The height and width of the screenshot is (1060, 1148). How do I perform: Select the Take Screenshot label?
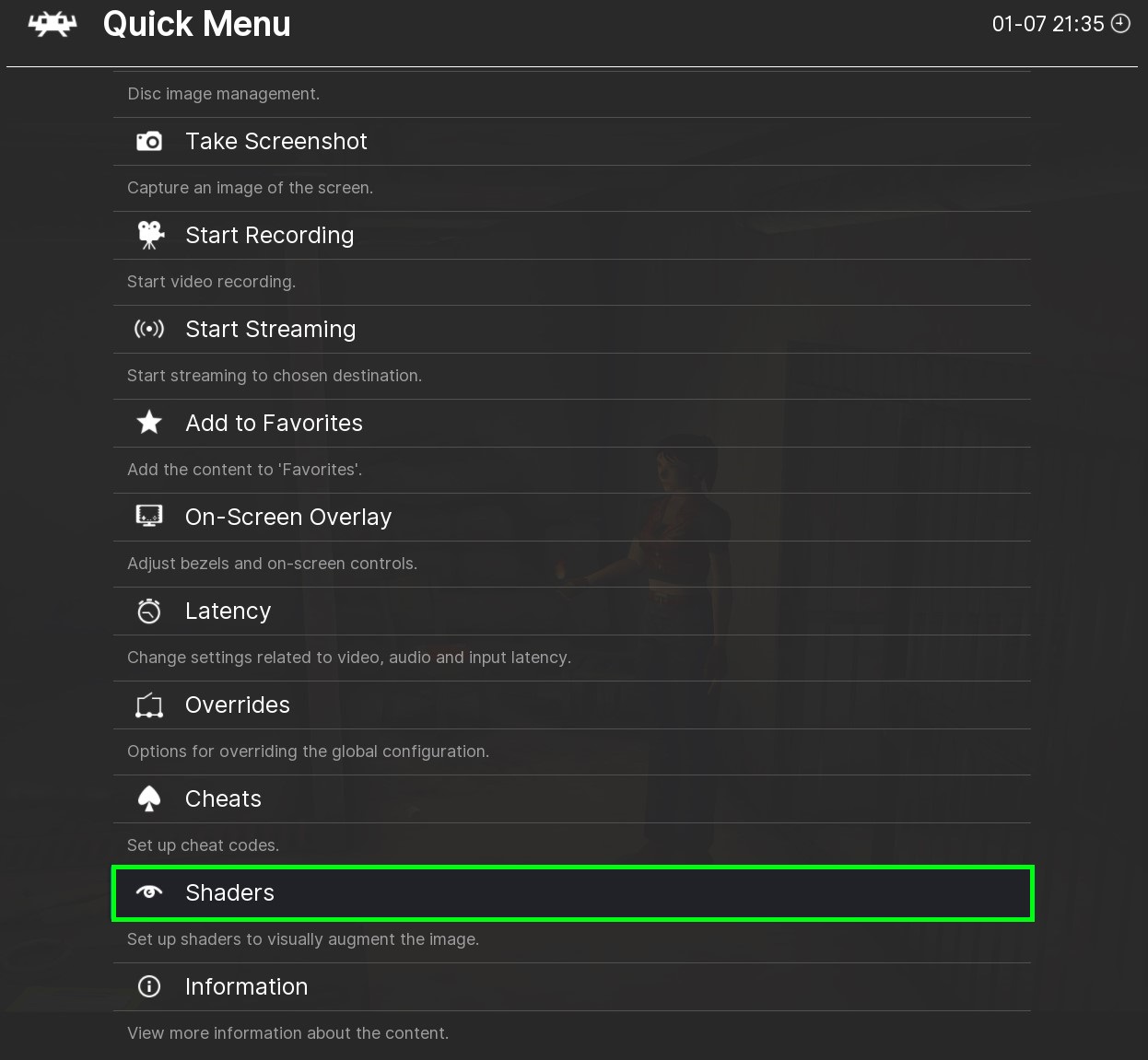[x=276, y=141]
